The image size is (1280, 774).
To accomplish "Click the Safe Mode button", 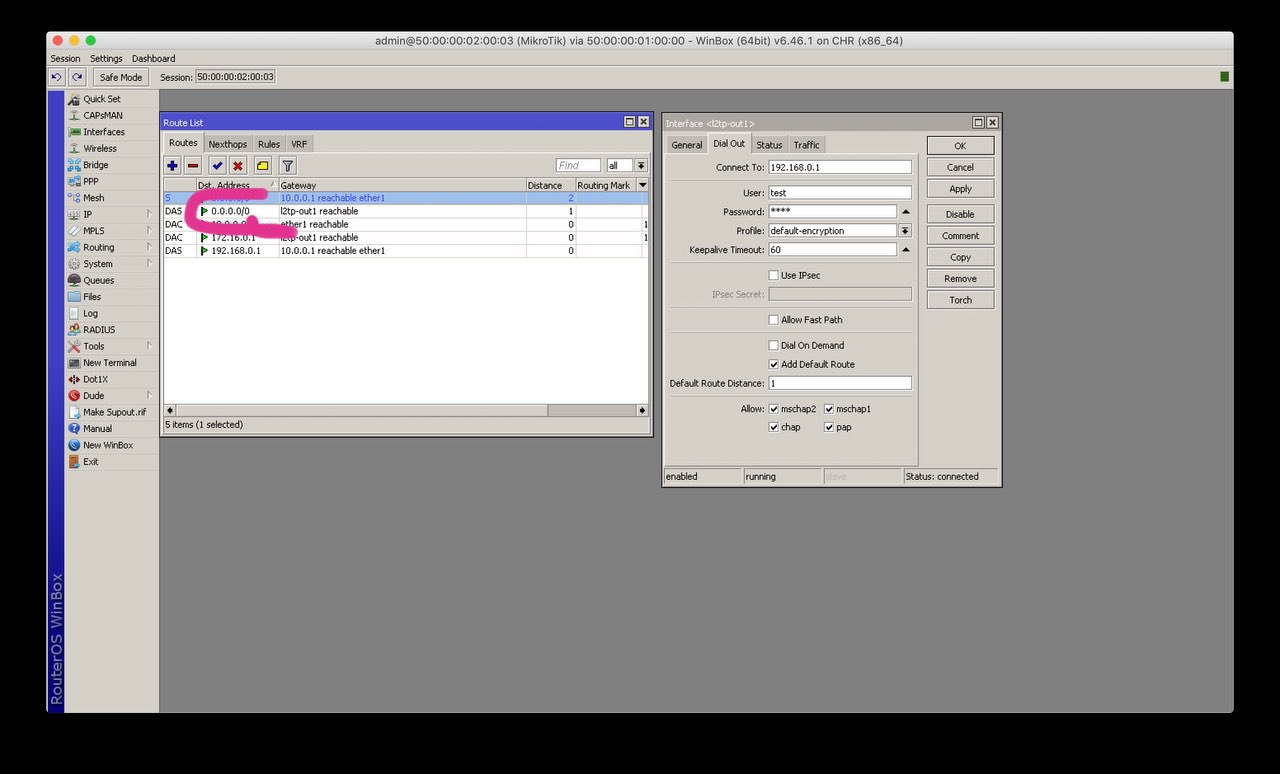I will pos(121,77).
